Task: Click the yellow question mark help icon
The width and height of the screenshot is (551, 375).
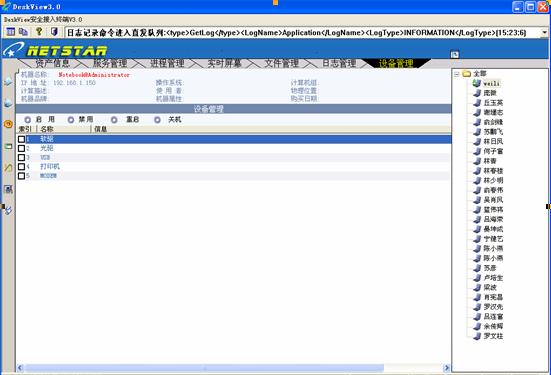Action: 39,32
